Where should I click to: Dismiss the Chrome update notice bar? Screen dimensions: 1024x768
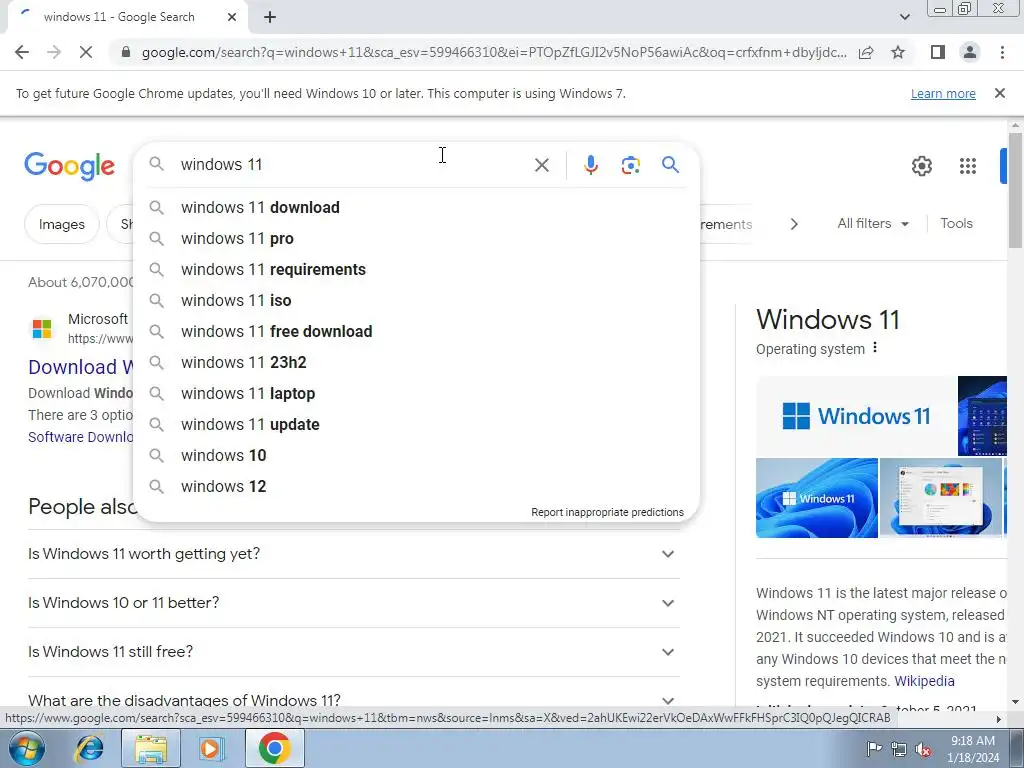(x=999, y=93)
